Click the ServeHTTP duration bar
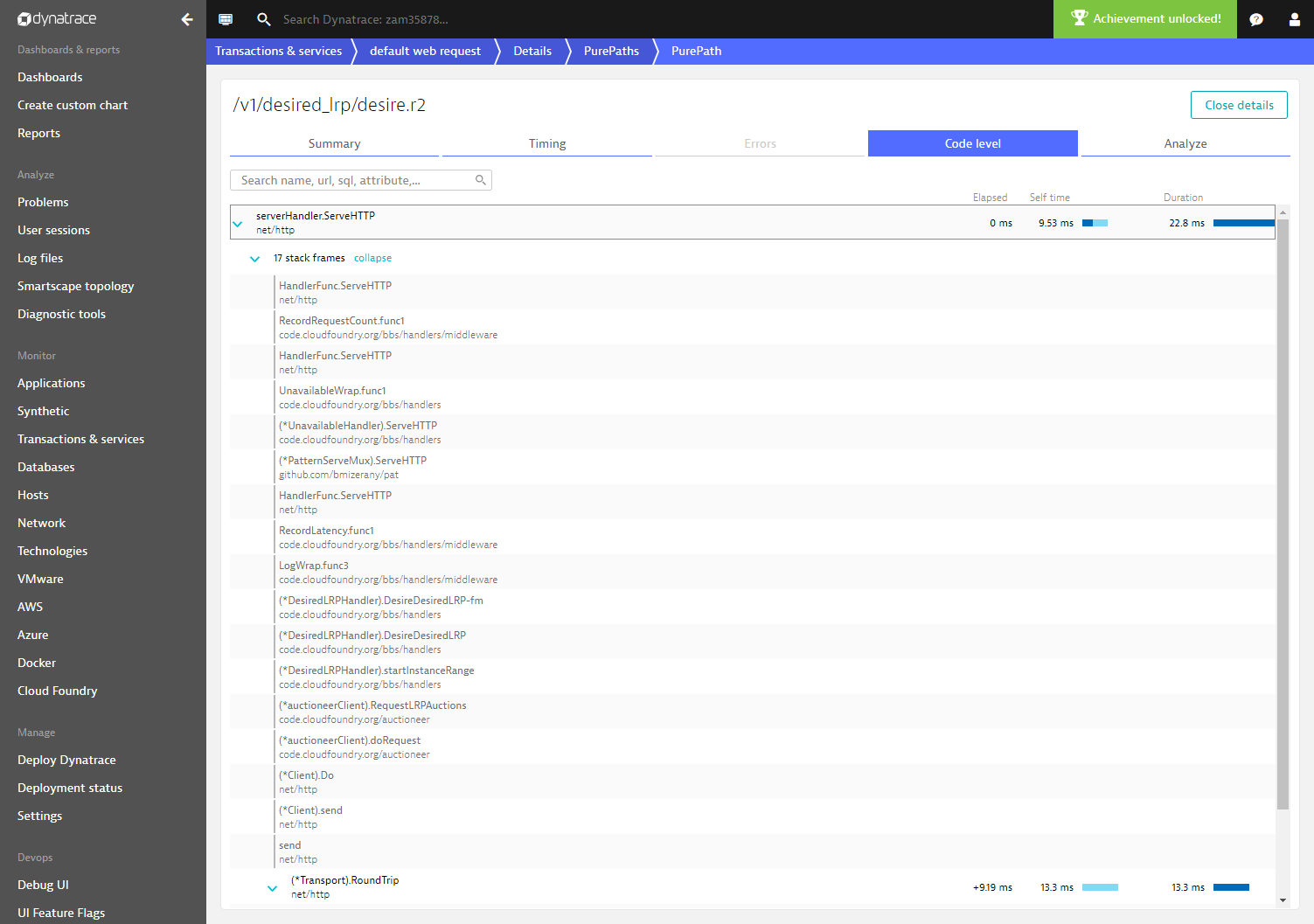Image resolution: width=1314 pixels, height=924 pixels. click(x=1243, y=223)
